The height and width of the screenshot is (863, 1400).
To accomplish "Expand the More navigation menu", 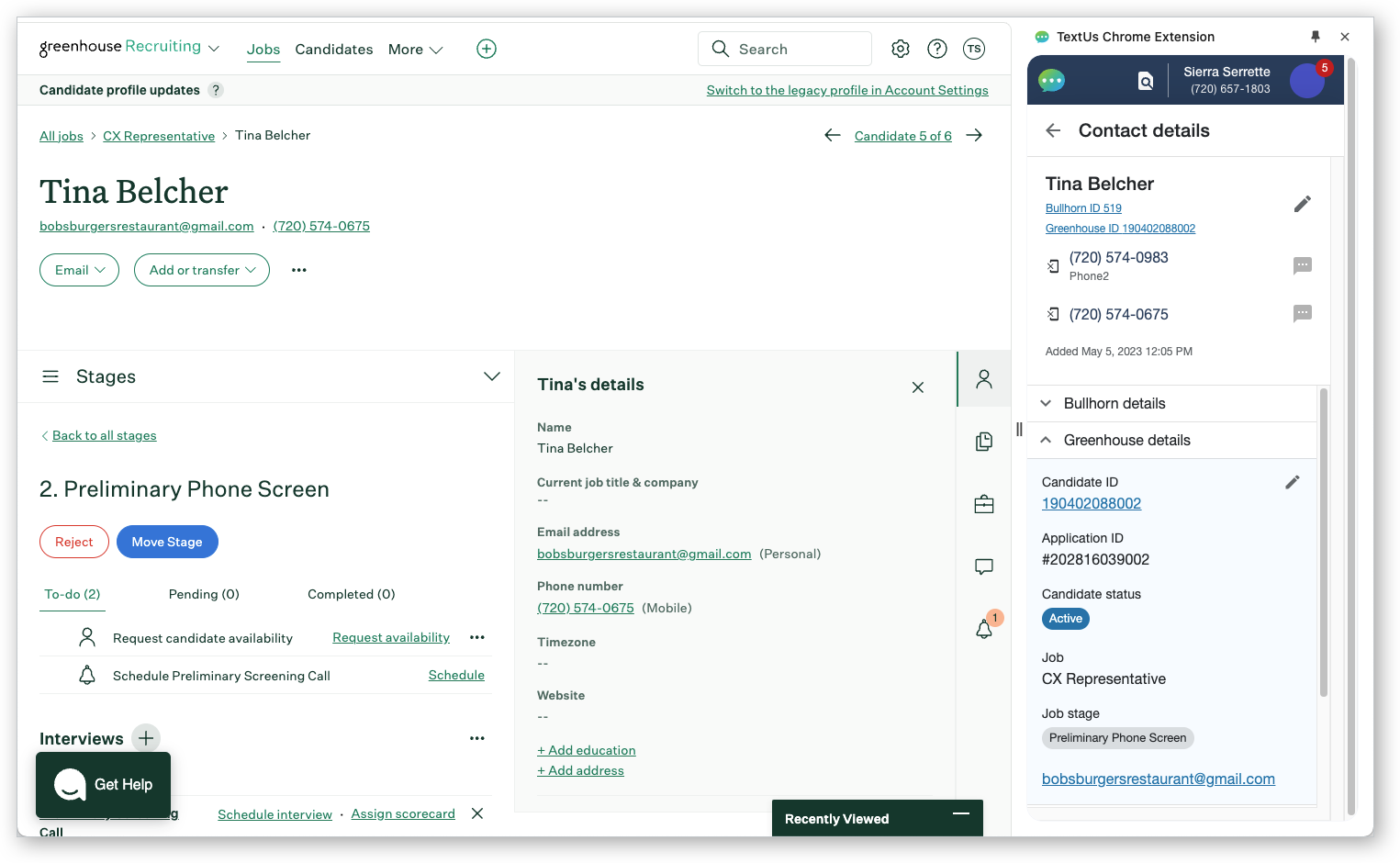I will tap(415, 50).
